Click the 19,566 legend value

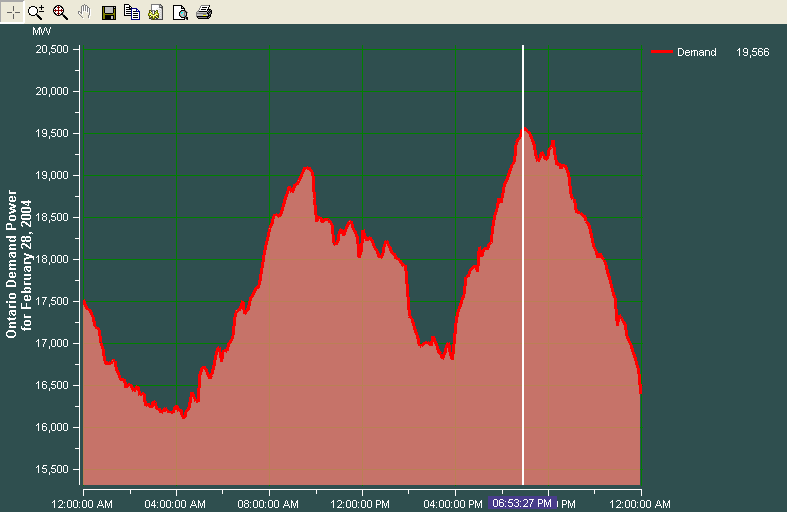(x=751, y=52)
